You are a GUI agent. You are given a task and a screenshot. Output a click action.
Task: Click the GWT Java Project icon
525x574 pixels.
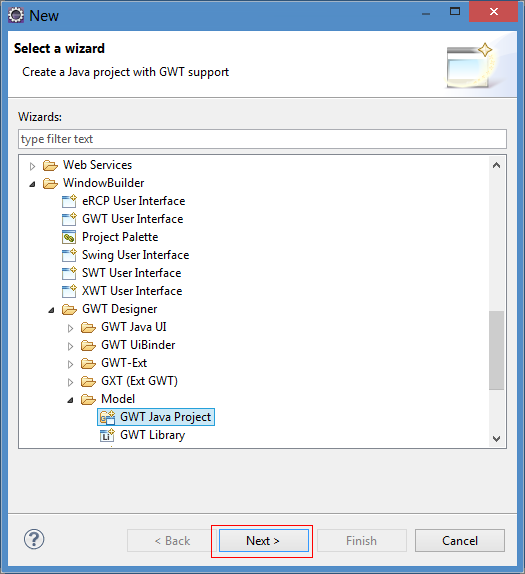(x=107, y=417)
